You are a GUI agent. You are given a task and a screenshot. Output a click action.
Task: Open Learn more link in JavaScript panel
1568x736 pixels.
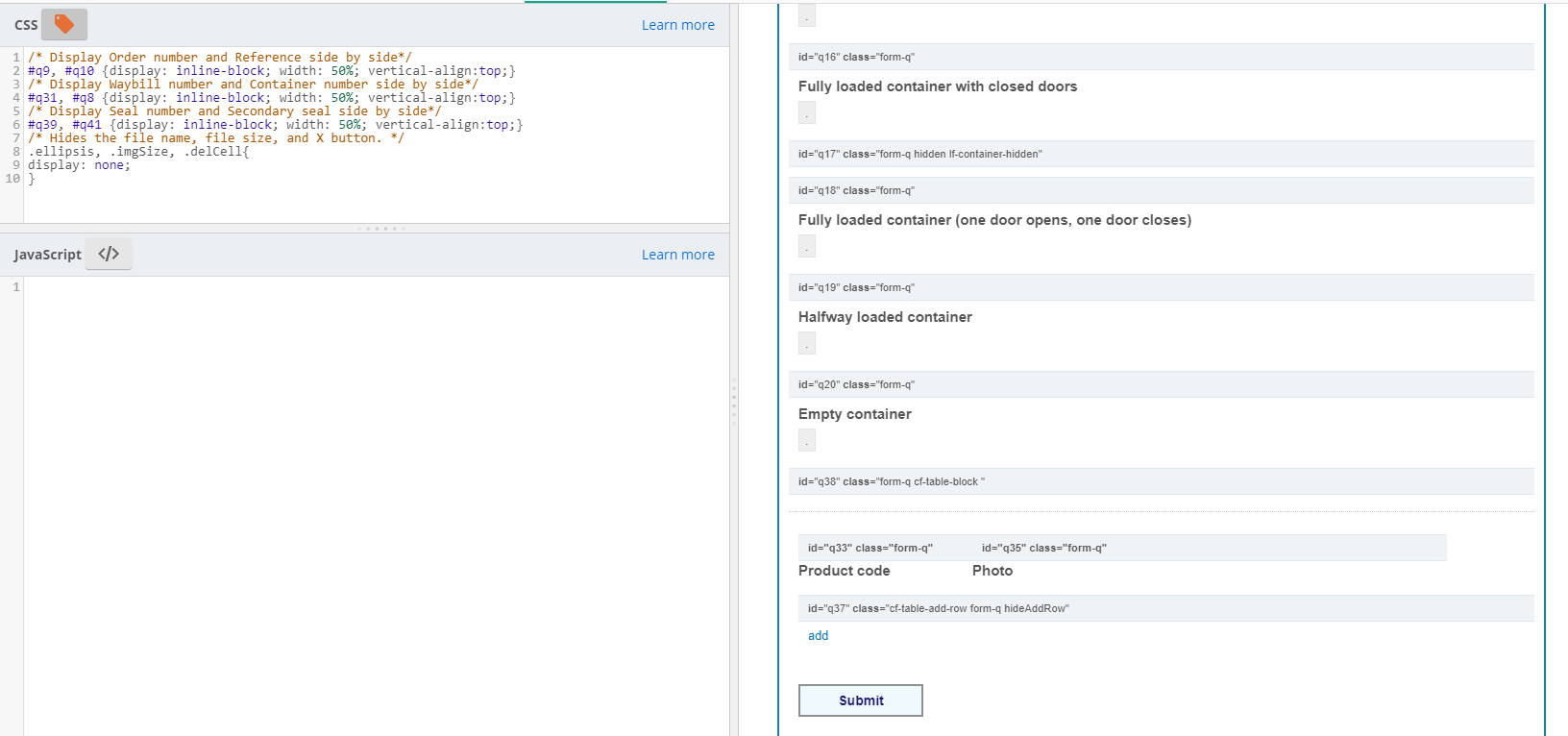(677, 255)
